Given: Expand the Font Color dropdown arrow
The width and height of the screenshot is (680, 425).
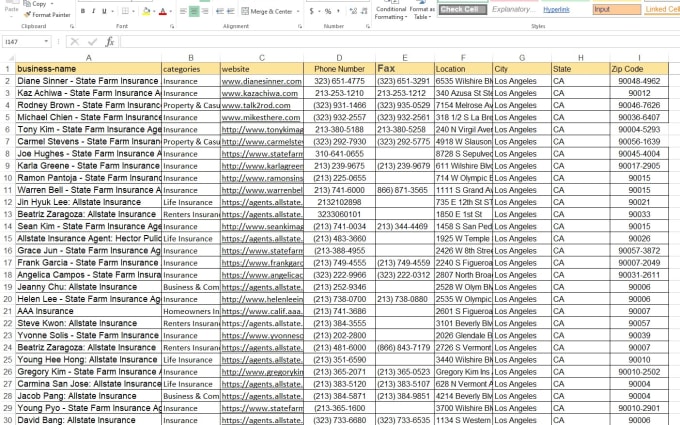Looking at the screenshot, I should 171,11.
